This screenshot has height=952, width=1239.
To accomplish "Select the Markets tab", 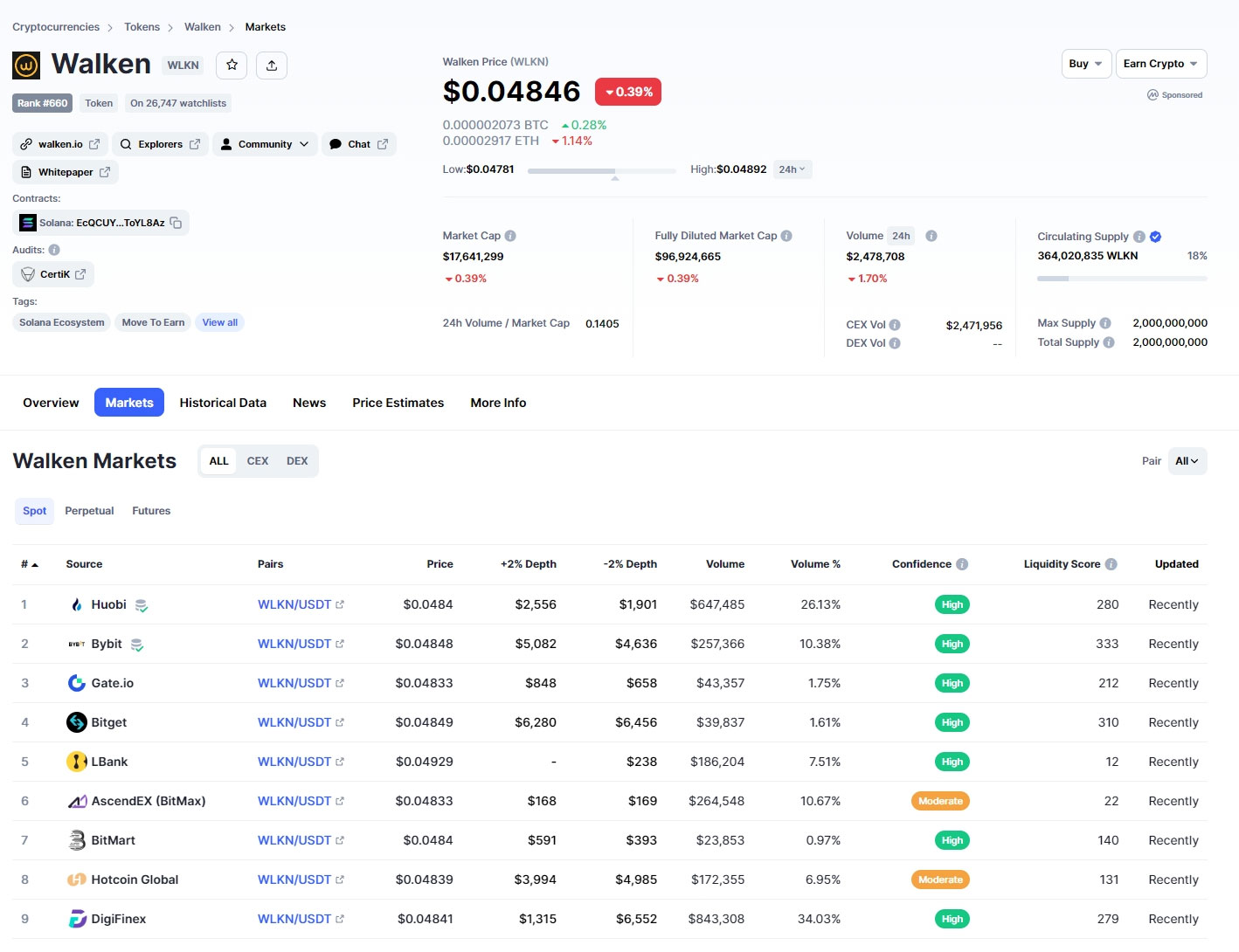I will (129, 403).
